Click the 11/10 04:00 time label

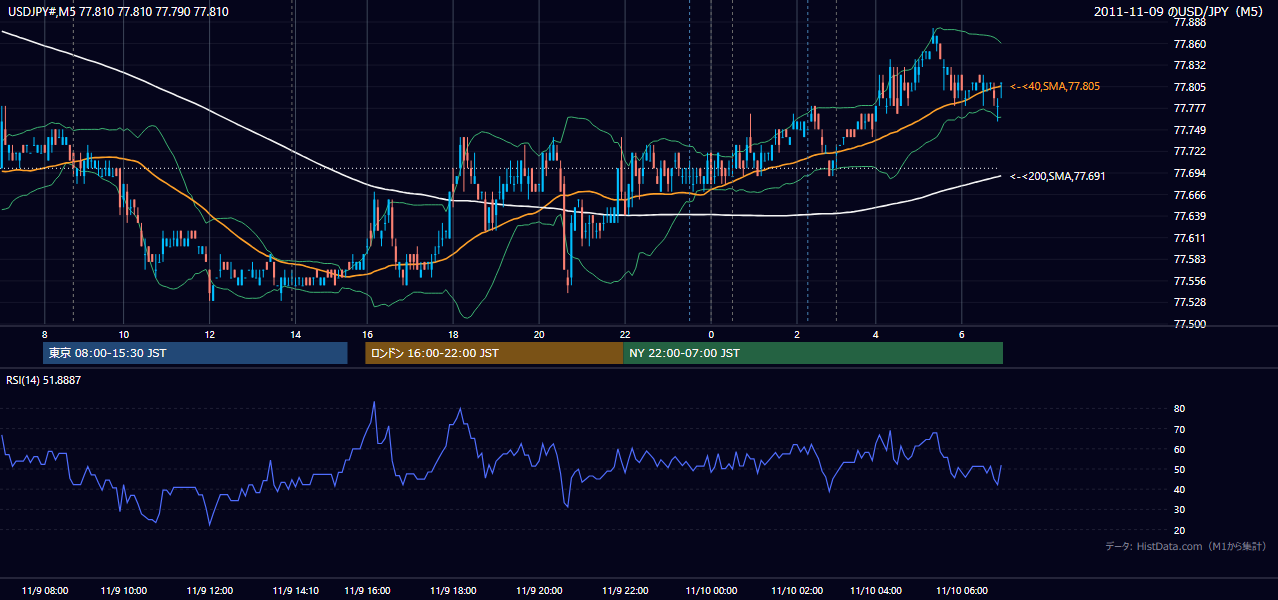(x=875, y=590)
